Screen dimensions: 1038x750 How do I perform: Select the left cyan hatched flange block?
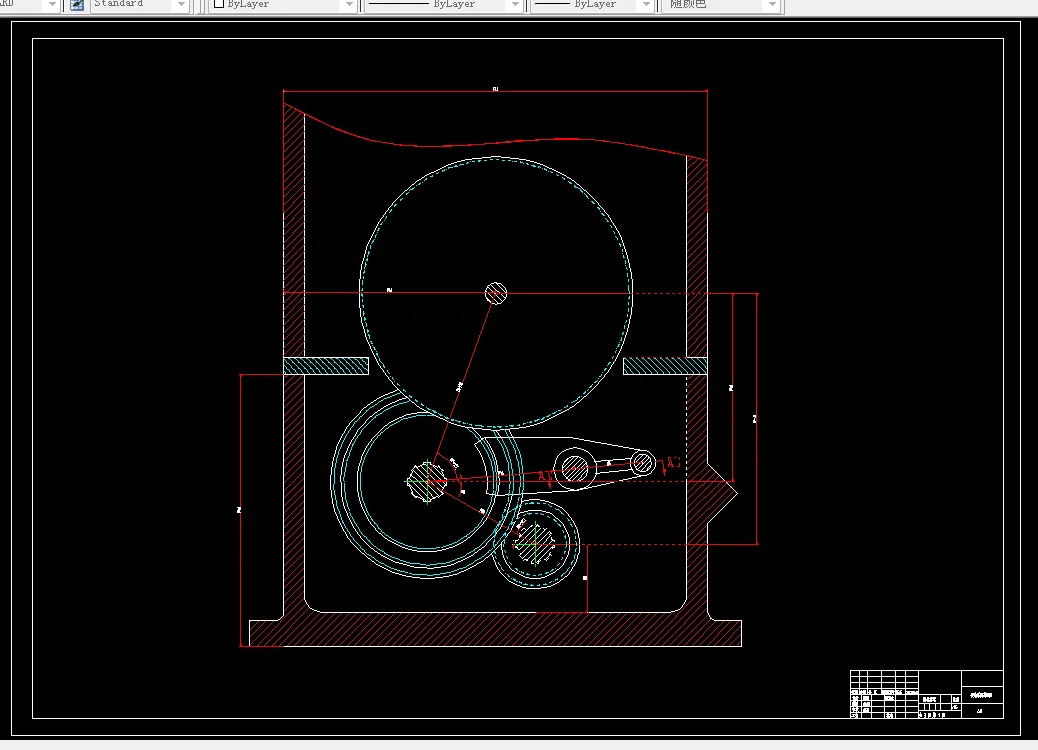(326, 366)
